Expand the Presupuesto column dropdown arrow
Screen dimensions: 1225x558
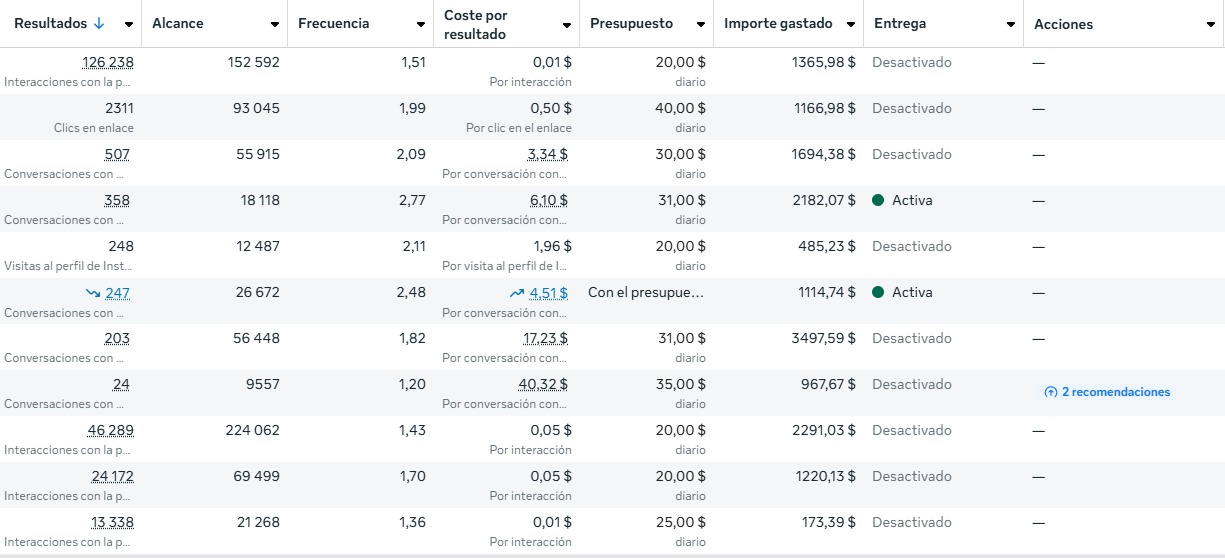click(700, 24)
